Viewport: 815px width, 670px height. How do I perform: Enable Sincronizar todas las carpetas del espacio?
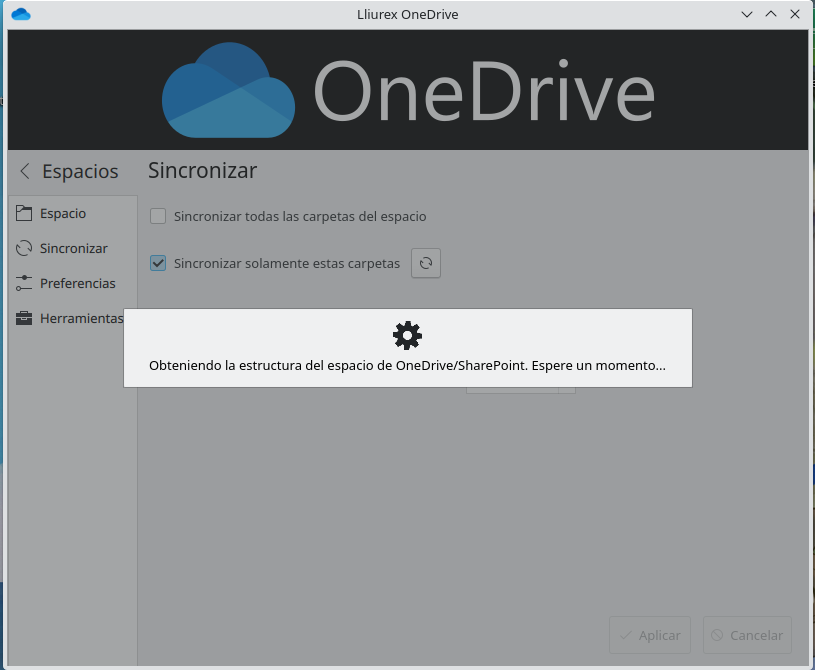[x=158, y=216]
